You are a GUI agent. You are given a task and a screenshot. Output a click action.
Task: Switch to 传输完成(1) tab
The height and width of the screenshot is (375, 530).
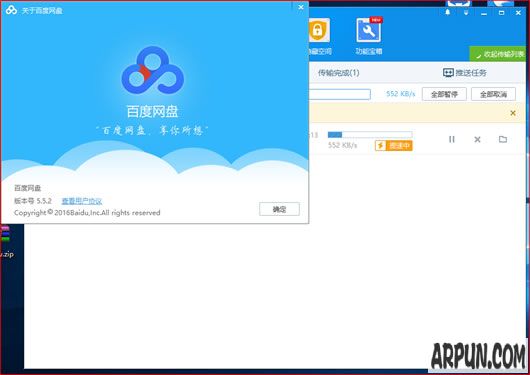click(338, 73)
